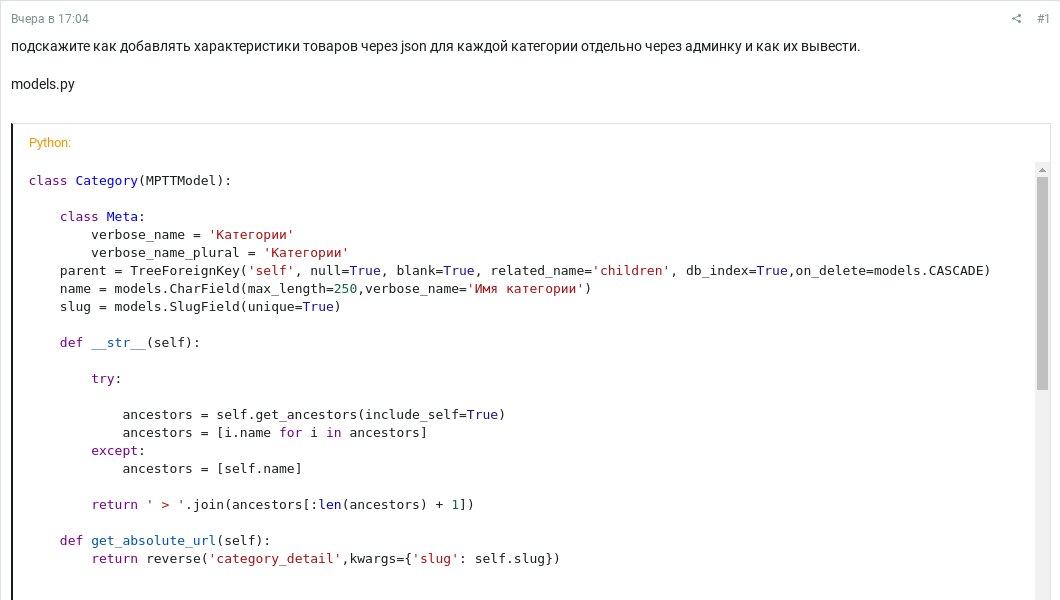Click the 'class Category(MPTTModel):' line
Screen dimensions: 1060x600
coord(130,180)
